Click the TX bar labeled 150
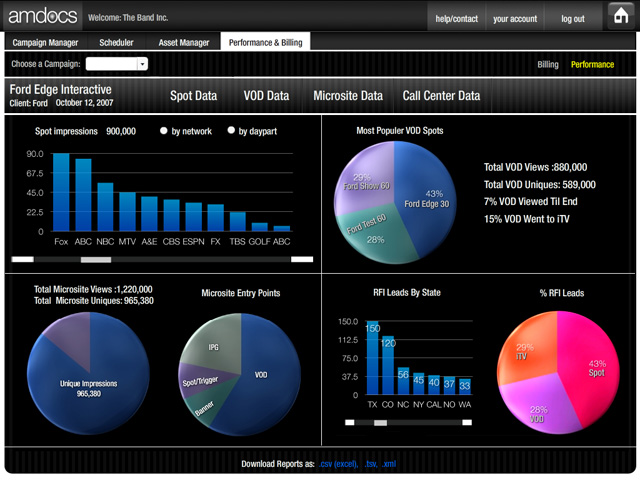 tap(372, 358)
